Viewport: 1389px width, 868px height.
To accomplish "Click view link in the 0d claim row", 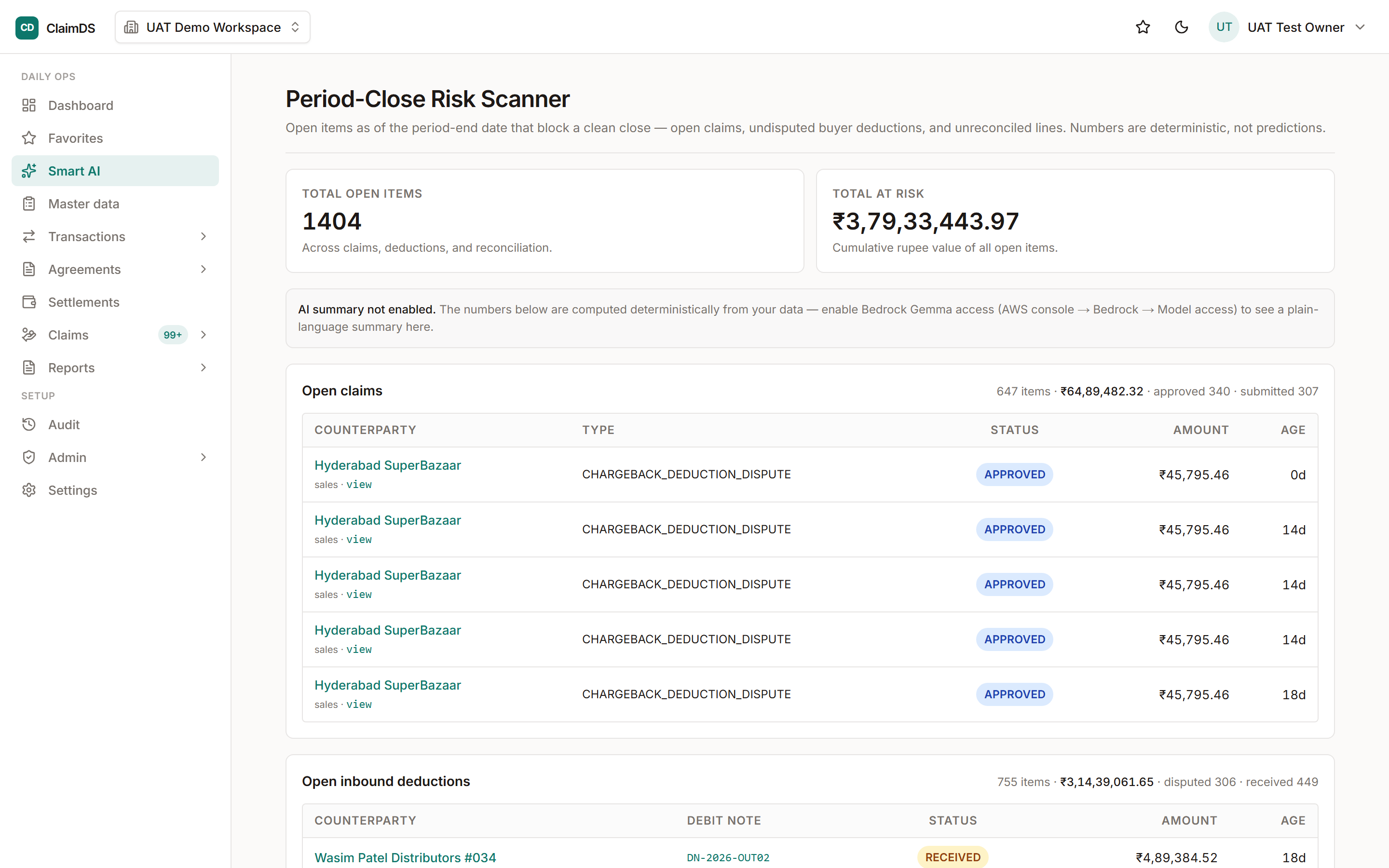I will click(x=359, y=485).
